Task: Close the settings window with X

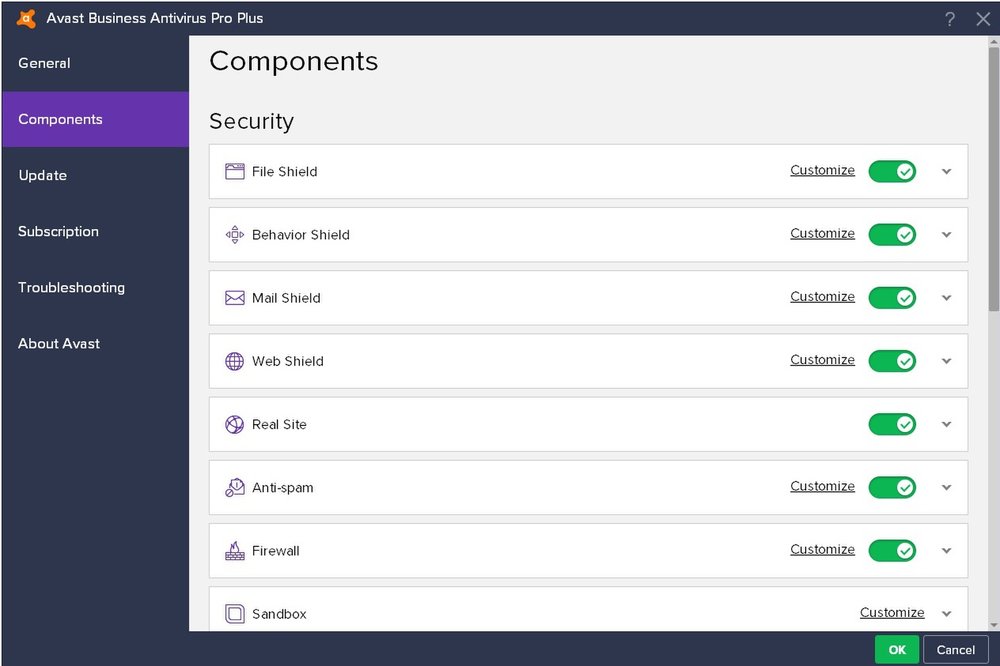Action: (983, 18)
